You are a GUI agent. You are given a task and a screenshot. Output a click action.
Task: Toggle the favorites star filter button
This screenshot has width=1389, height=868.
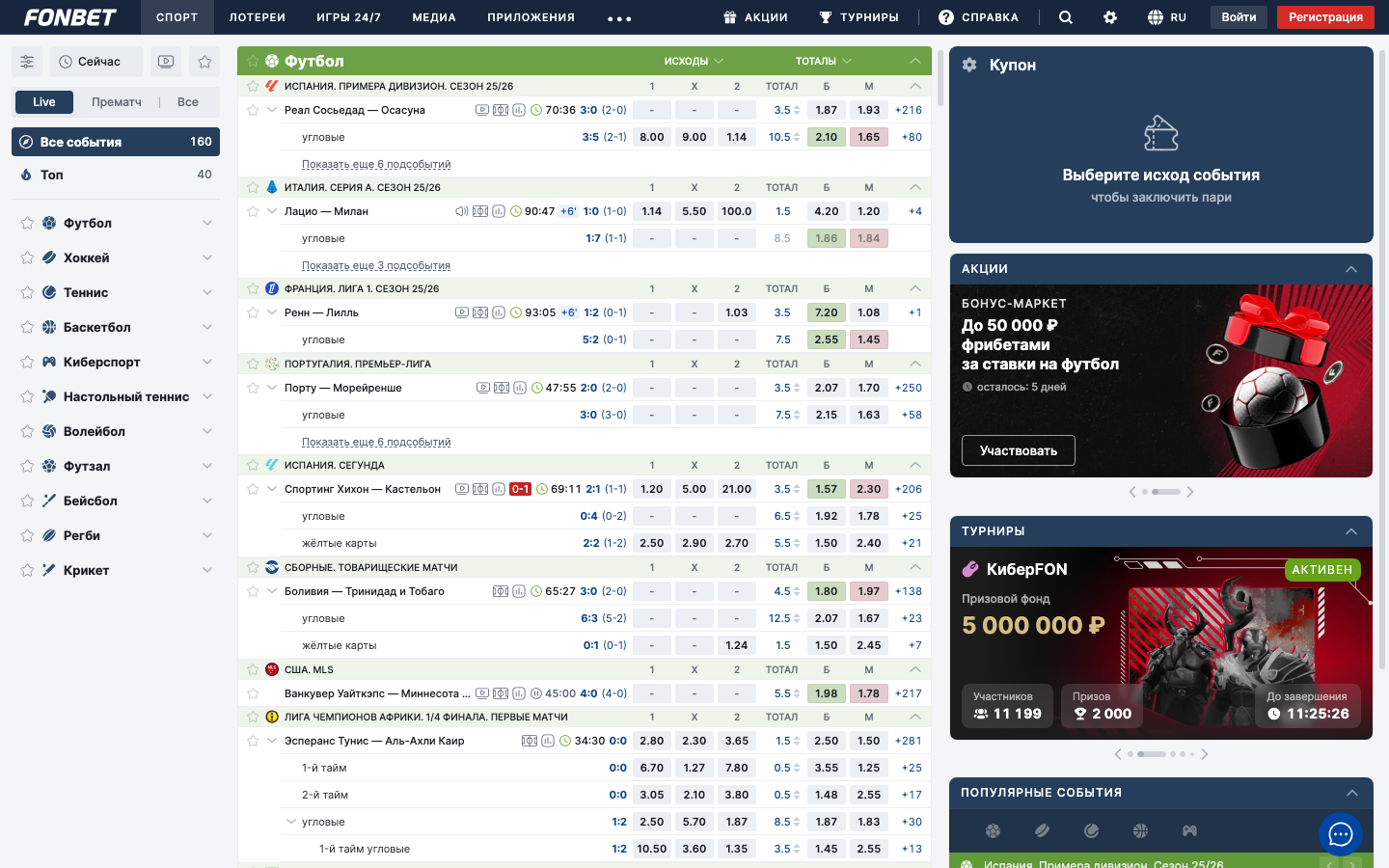coord(204,62)
